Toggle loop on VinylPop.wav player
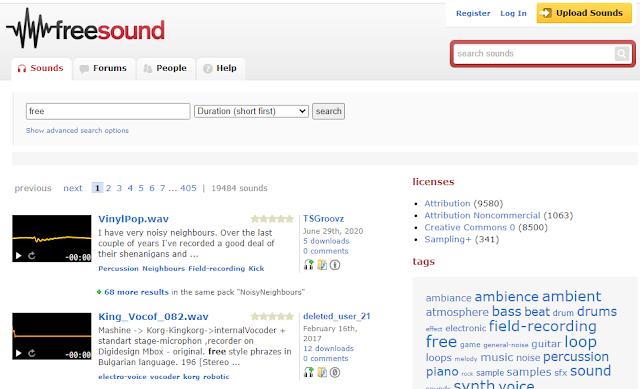This screenshot has height=389, width=640. click(32, 256)
